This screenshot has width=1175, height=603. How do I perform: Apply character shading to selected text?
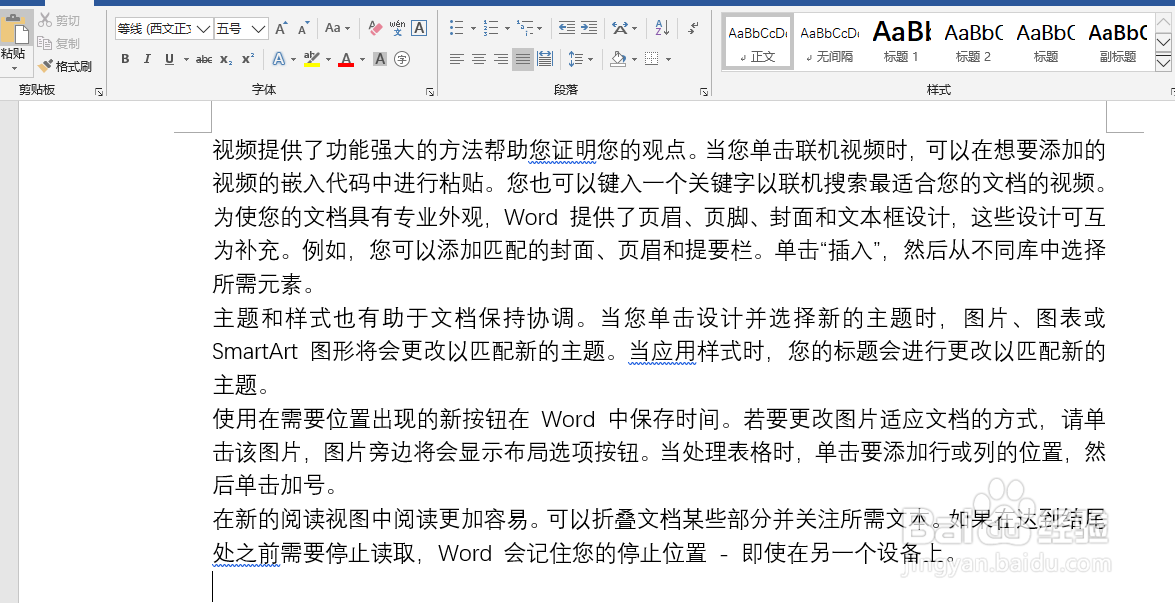[x=379, y=59]
